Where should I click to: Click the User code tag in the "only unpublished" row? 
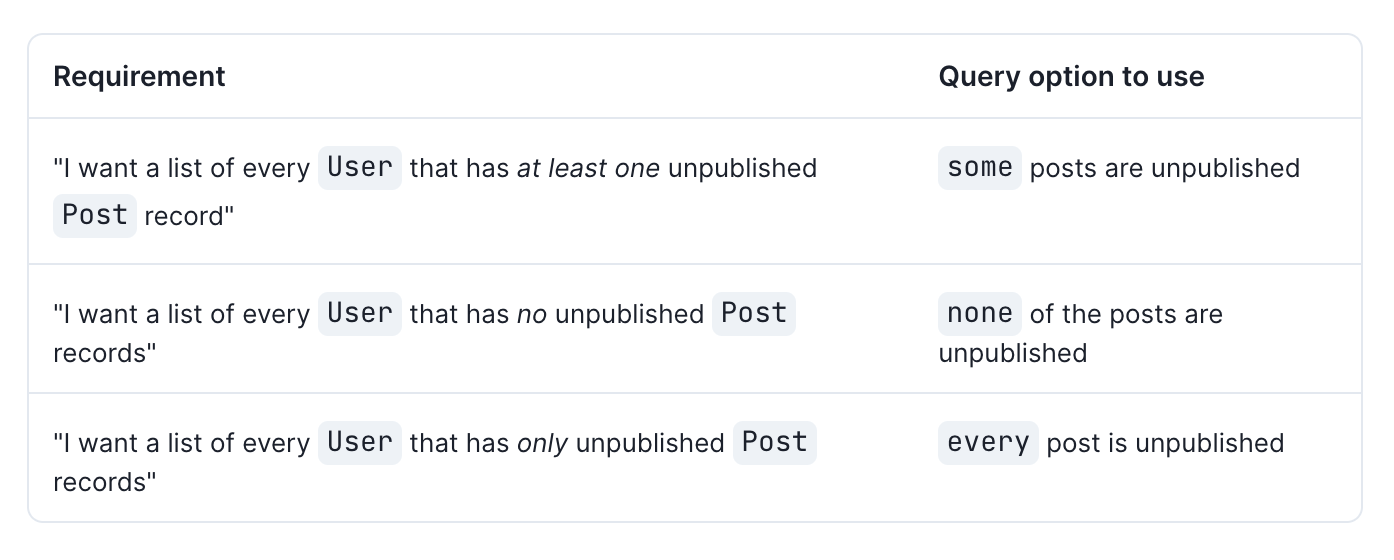[360, 442]
